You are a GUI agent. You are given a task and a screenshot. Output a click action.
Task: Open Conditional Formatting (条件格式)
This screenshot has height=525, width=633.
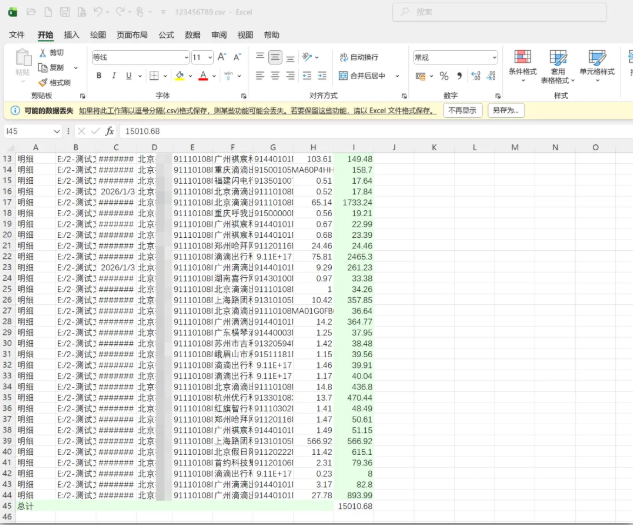(x=522, y=62)
